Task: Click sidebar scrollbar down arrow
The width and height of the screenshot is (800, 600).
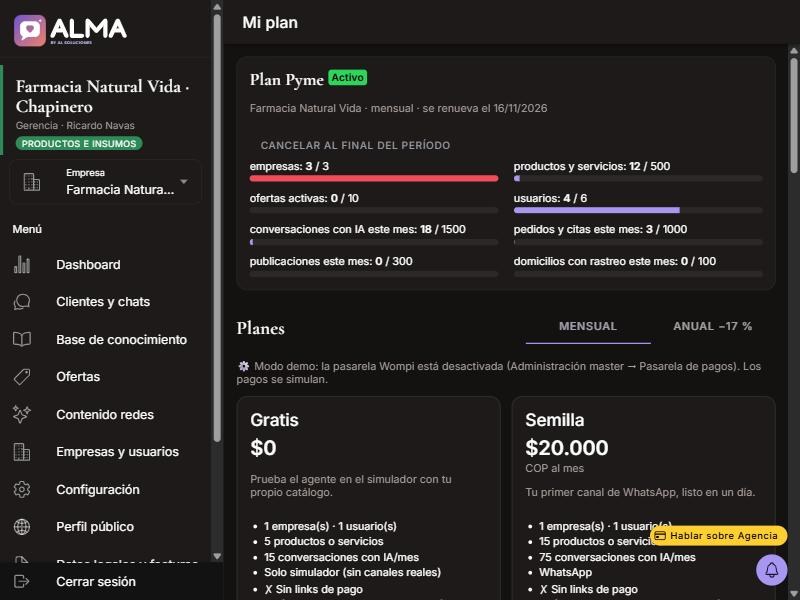Action: click(217, 556)
